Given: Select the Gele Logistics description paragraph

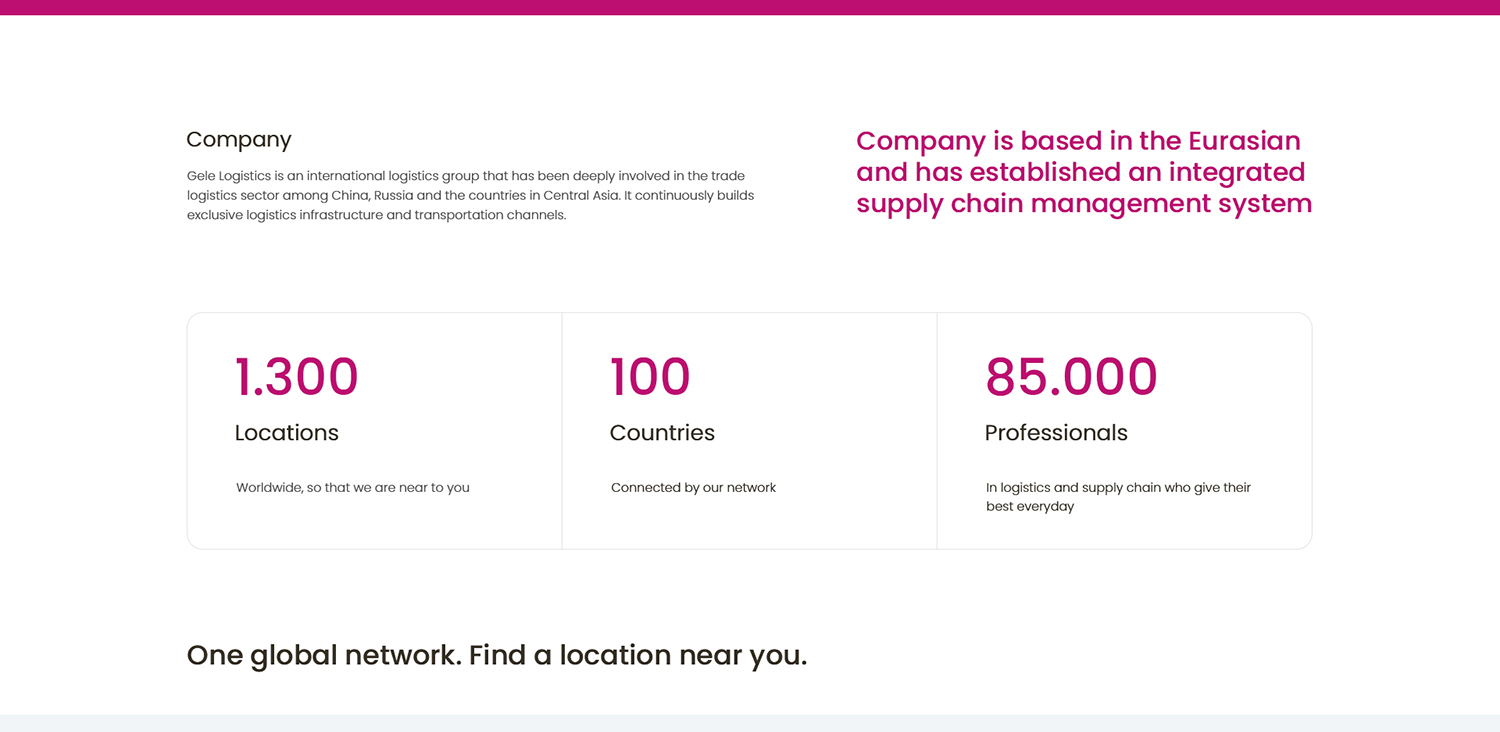Looking at the screenshot, I should pyautogui.click(x=470, y=195).
